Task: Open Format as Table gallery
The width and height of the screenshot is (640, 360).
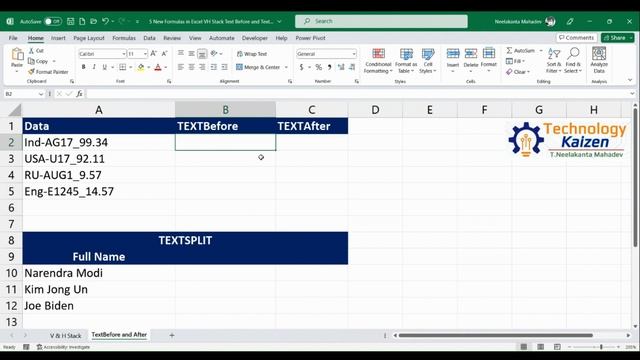Action: (x=406, y=61)
